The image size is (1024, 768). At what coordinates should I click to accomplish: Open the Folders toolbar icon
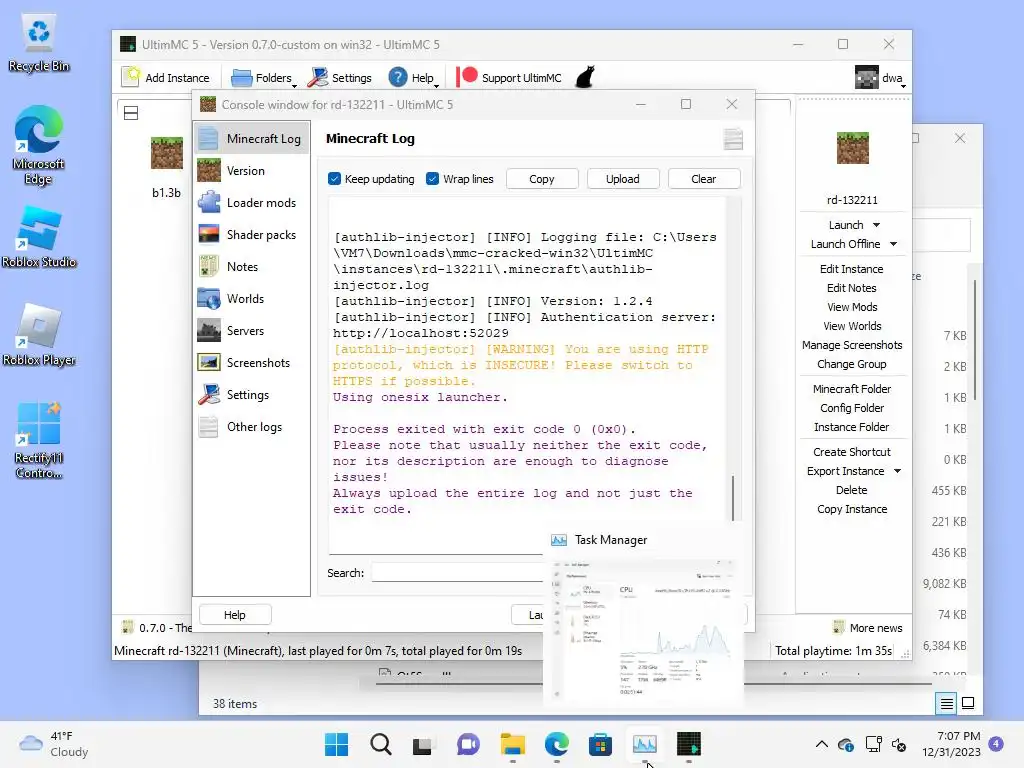point(242,78)
